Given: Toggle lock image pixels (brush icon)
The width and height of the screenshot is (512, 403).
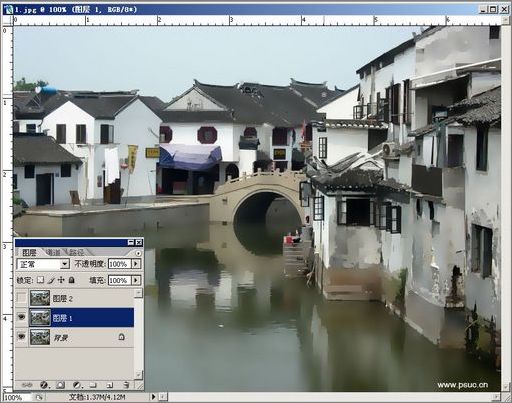Looking at the screenshot, I should (x=51, y=280).
